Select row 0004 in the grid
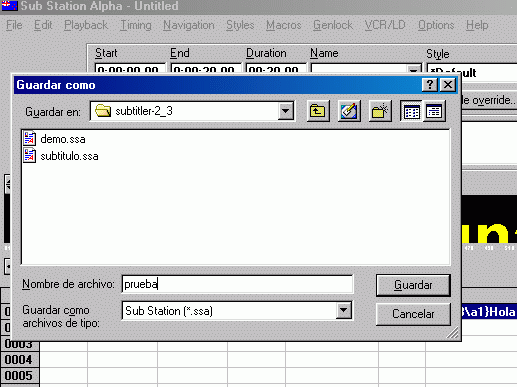Viewport: 517px width, 387px height. click(x=19, y=360)
